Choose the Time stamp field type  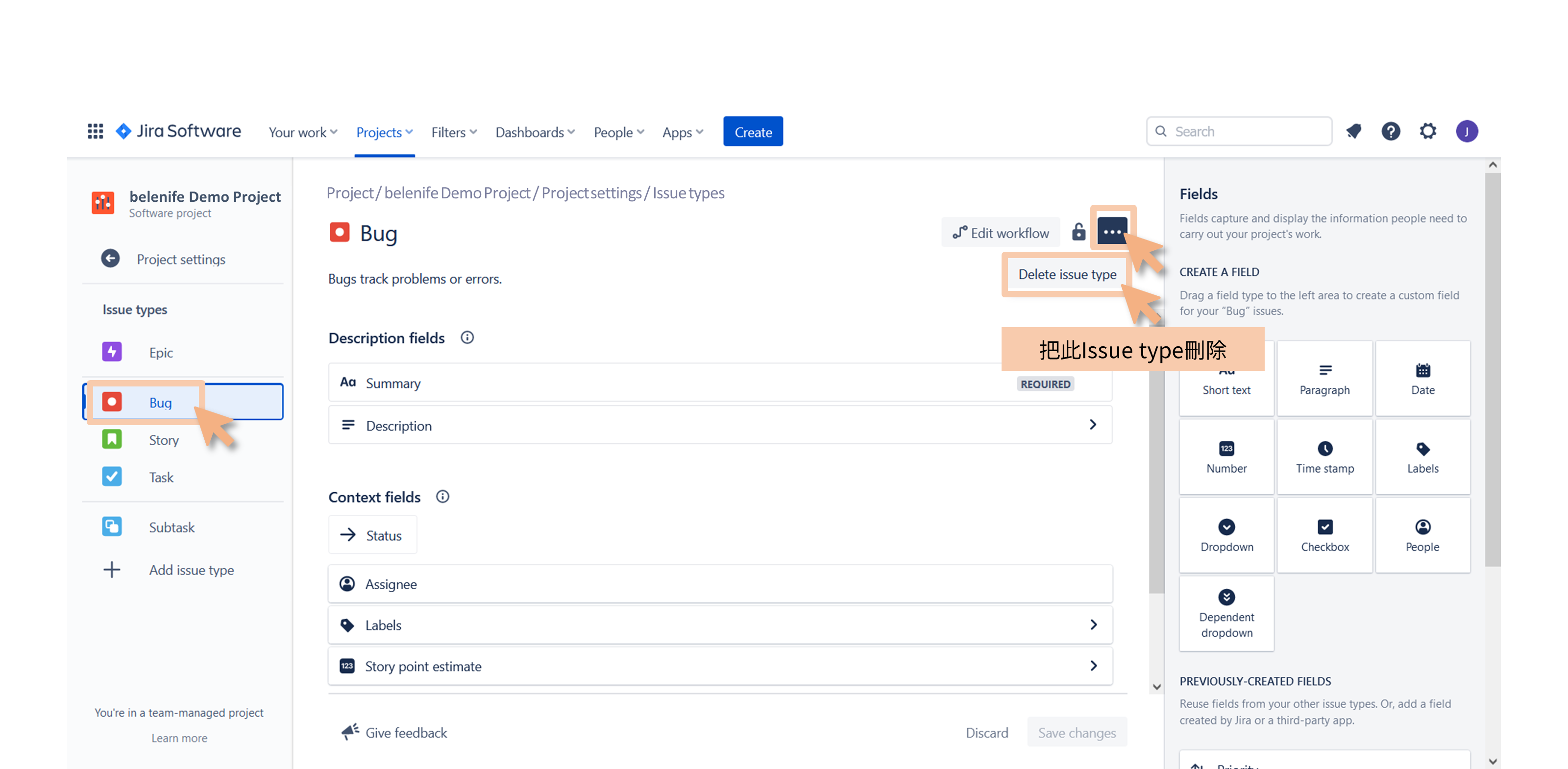click(1324, 457)
